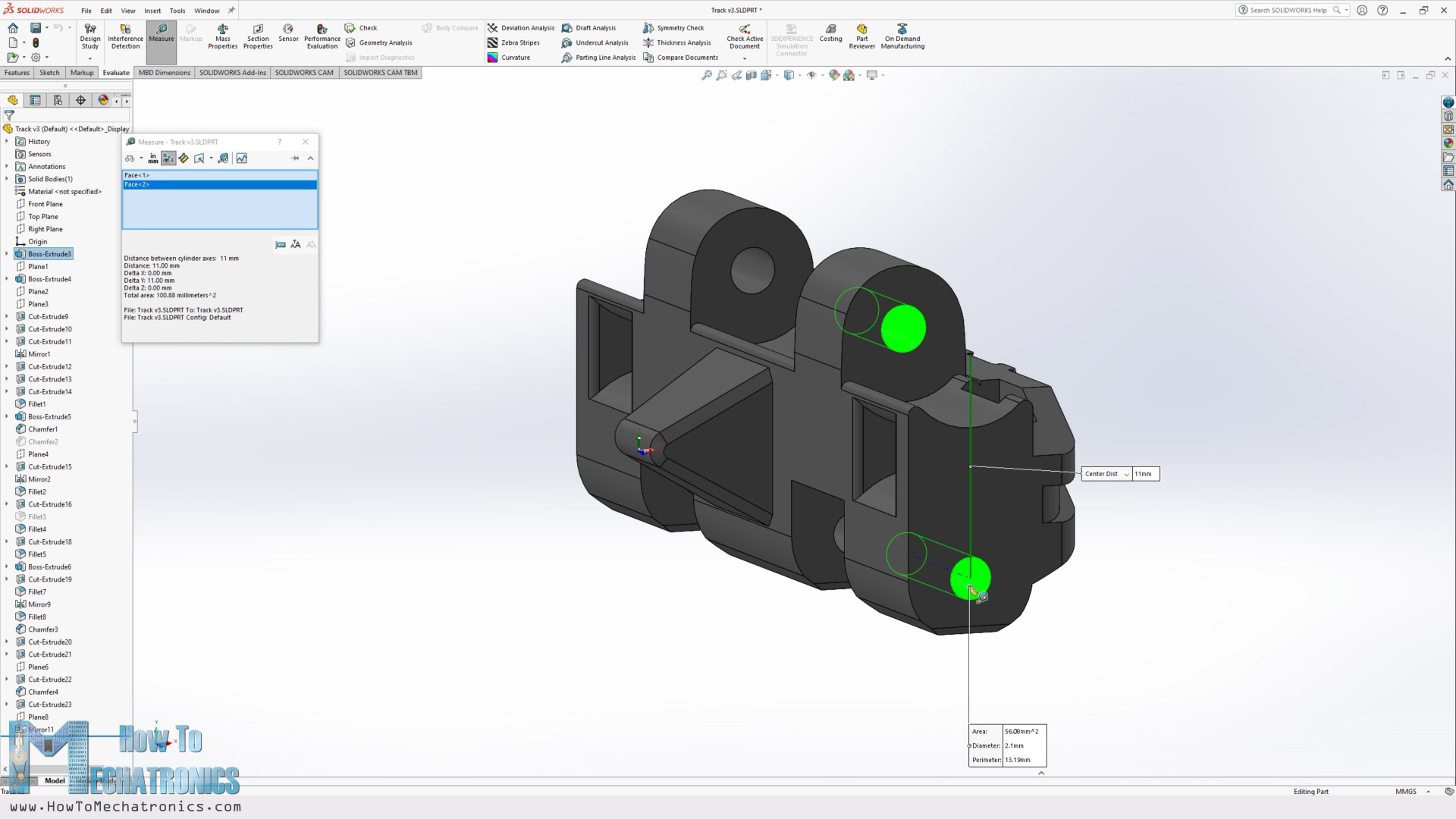Expand the Boss-Extrude3 feature node

pyautogui.click(x=7, y=254)
